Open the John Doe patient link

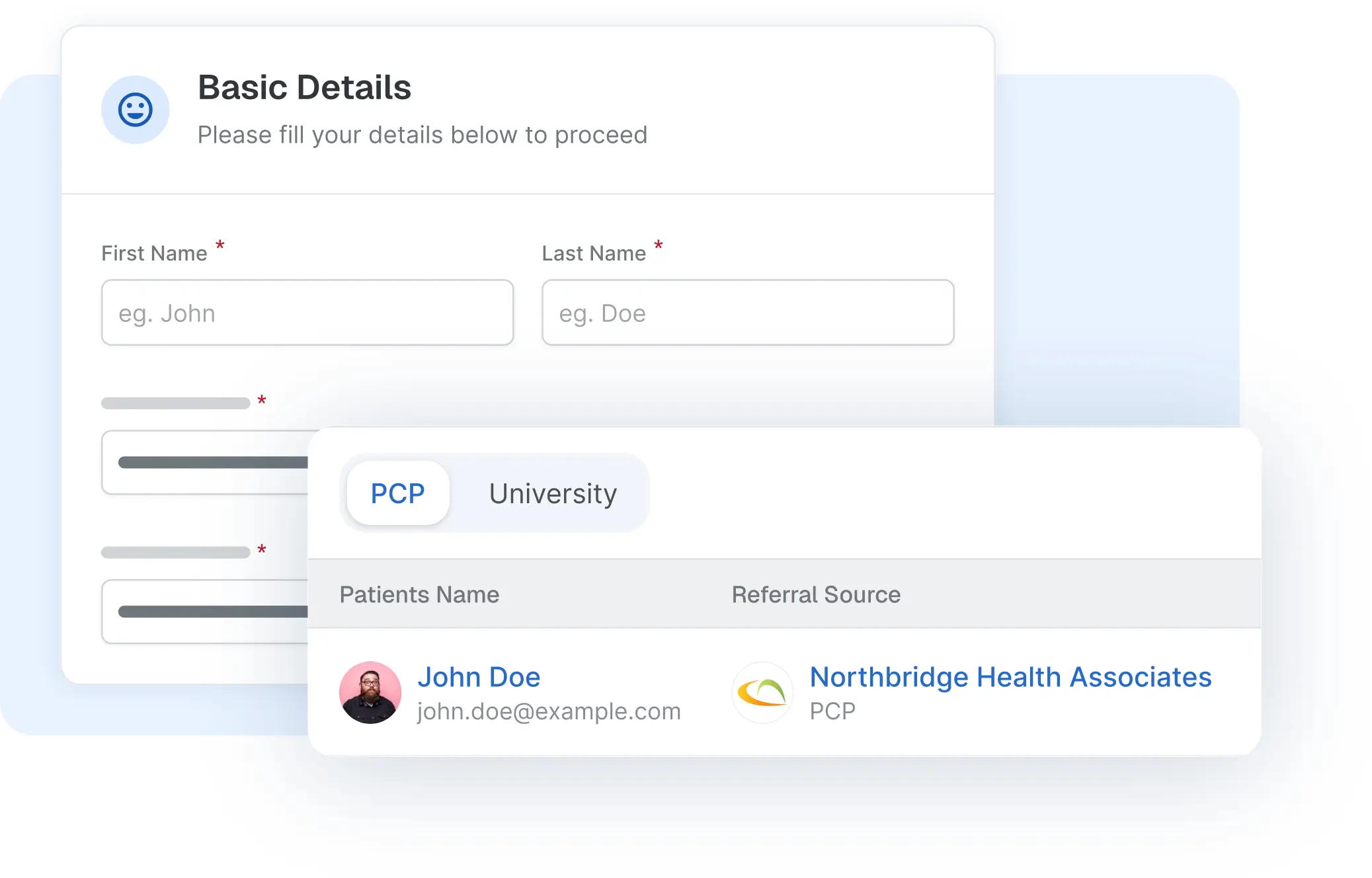[x=479, y=677]
